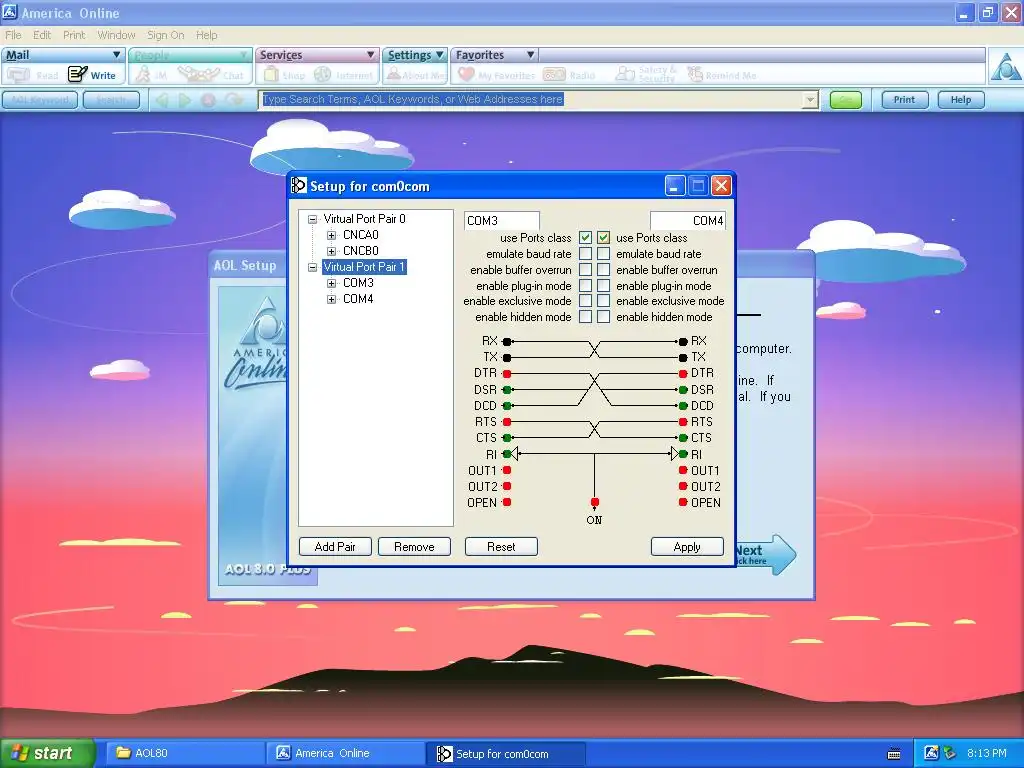Click the About Me icon
The height and width of the screenshot is (768, 1024).
(x=393, y=74)
